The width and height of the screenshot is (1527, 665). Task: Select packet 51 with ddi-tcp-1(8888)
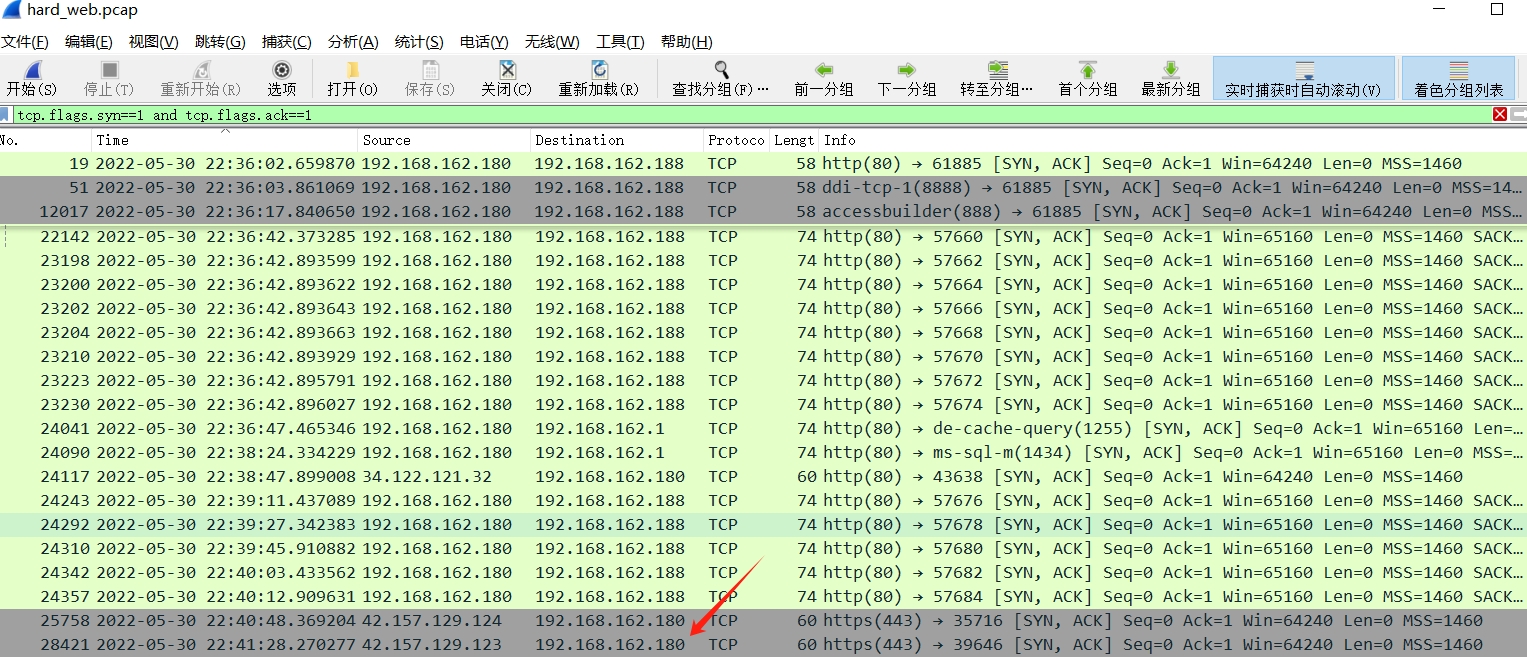[763, 188]
